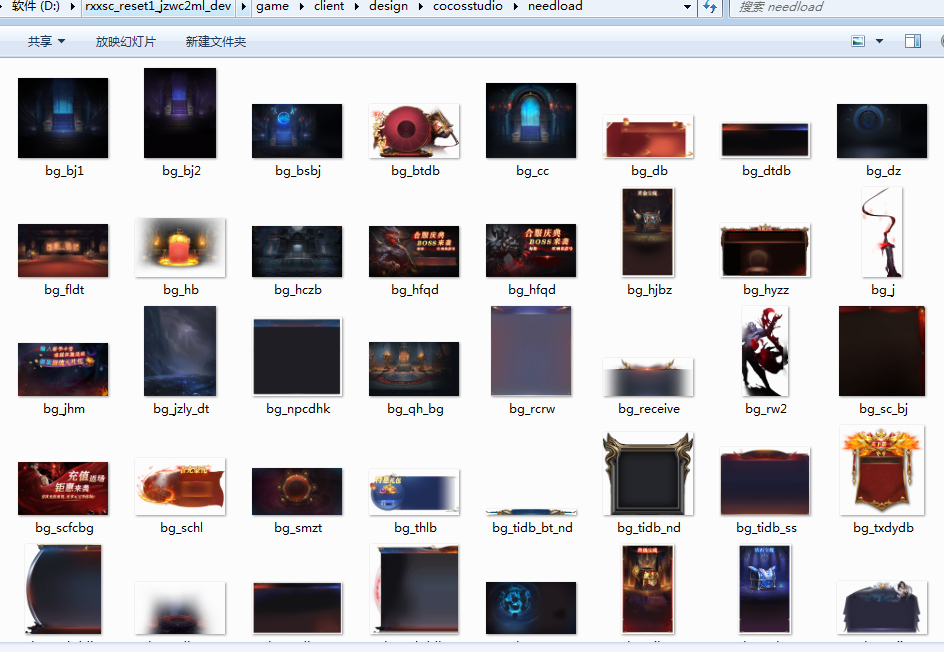Open the 共享 dropdown menu

point(46,42)
